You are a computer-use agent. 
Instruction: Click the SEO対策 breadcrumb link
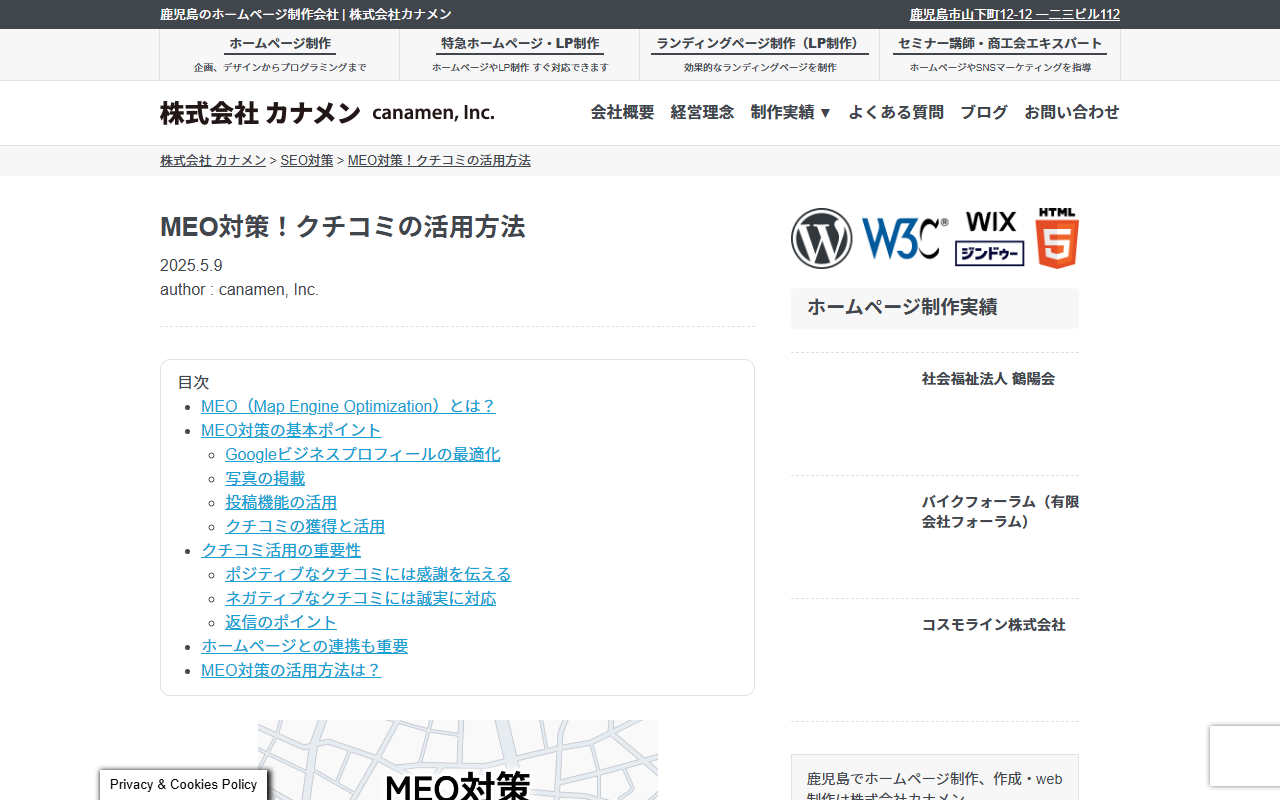307,160
